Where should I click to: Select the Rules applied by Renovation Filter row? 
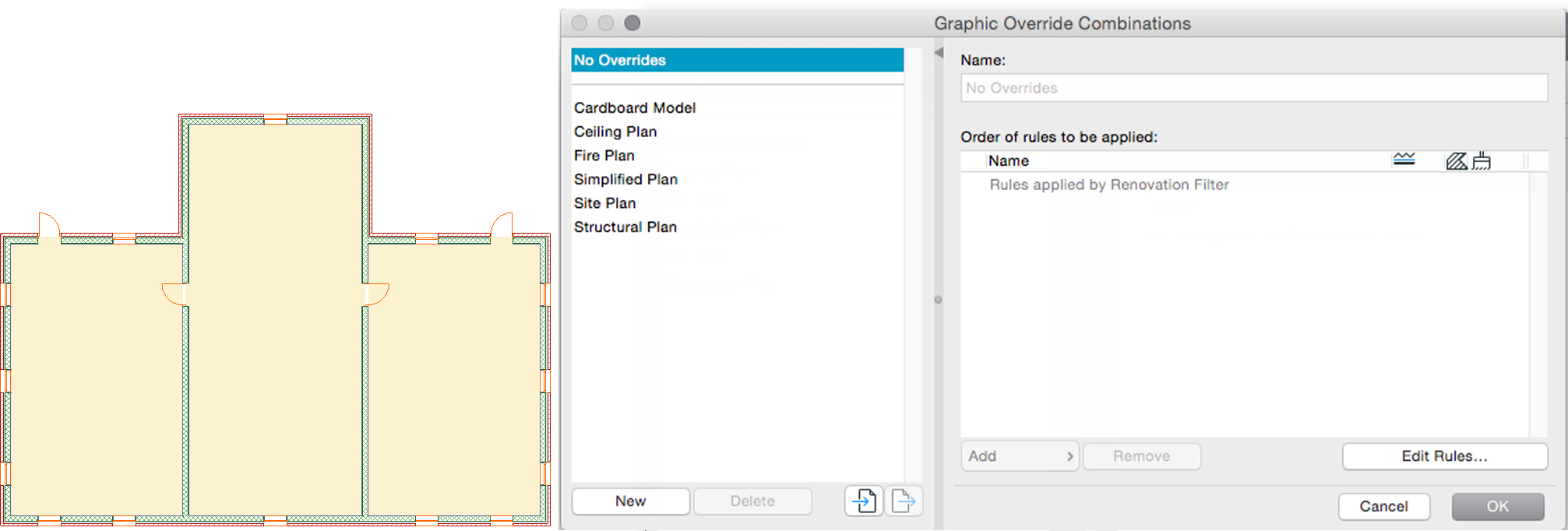[x=1109, y=185]
